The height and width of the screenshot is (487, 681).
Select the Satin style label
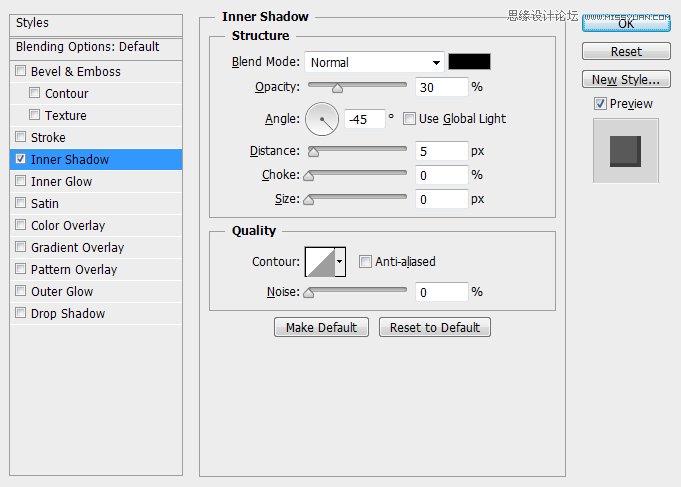[x=45, y=204]
